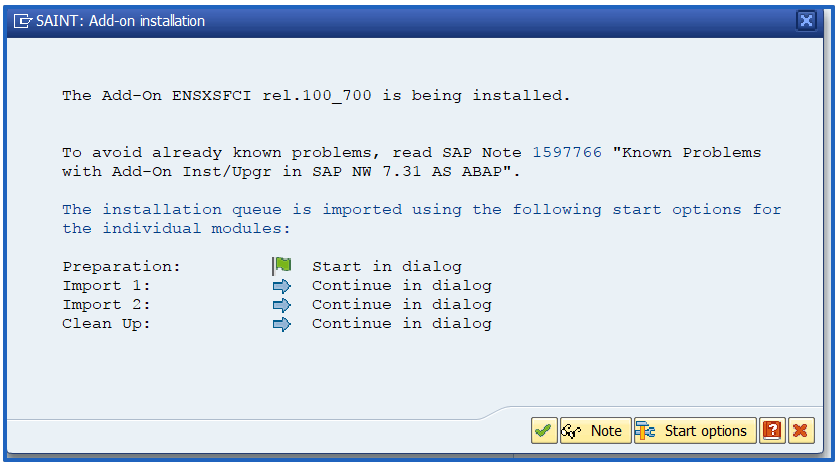Open the dialog menu icon beside SAINT title
The height and width of the screenshot is (465, 840).
pyautogui.click(x=23, y=21)
